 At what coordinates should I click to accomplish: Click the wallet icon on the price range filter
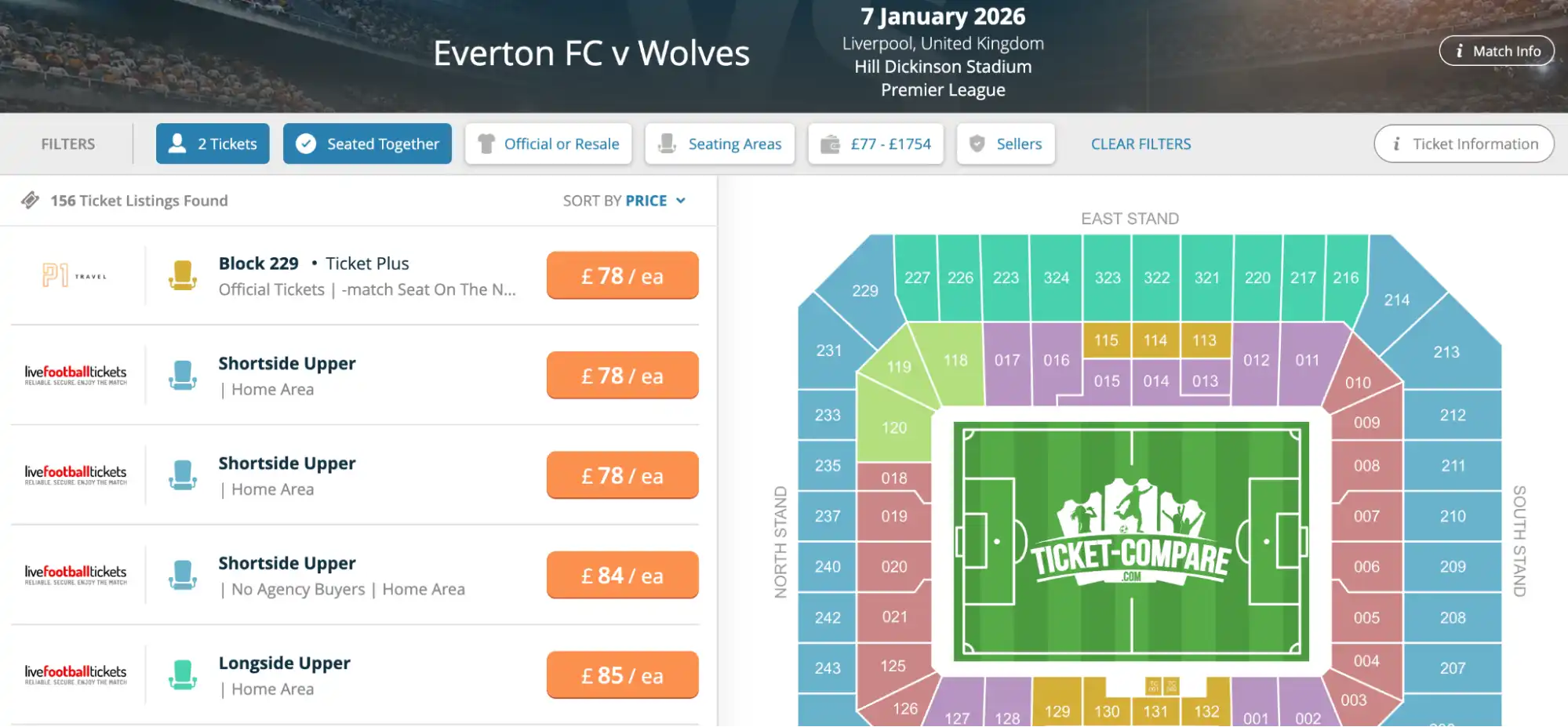(831, 144)
